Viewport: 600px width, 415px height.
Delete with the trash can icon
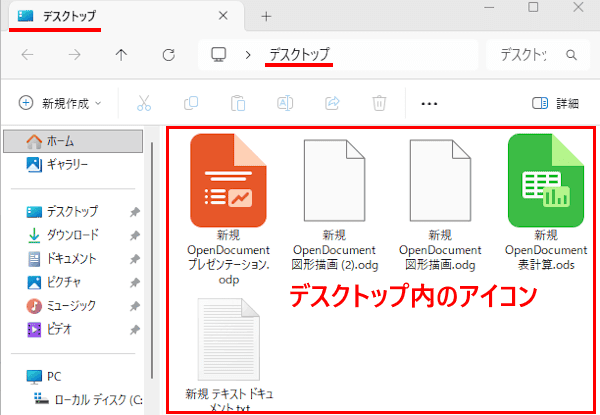[x=379, y=103]
